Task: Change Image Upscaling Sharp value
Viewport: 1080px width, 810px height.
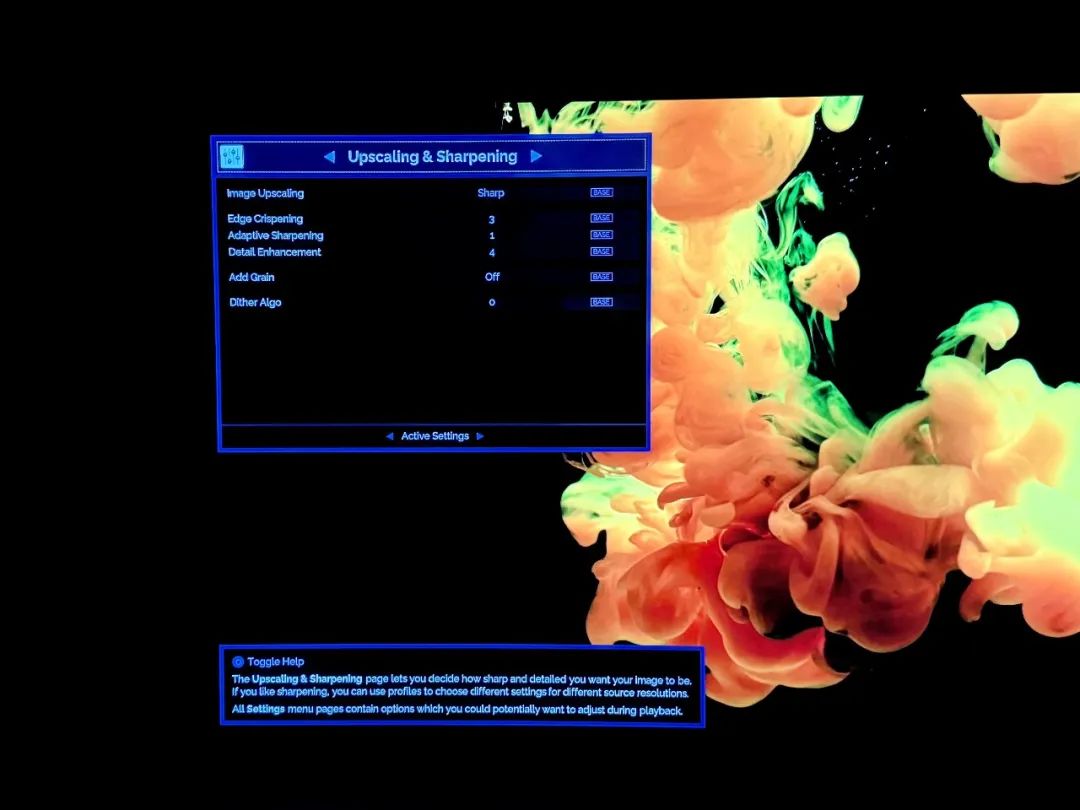Action: pos(491,193)
